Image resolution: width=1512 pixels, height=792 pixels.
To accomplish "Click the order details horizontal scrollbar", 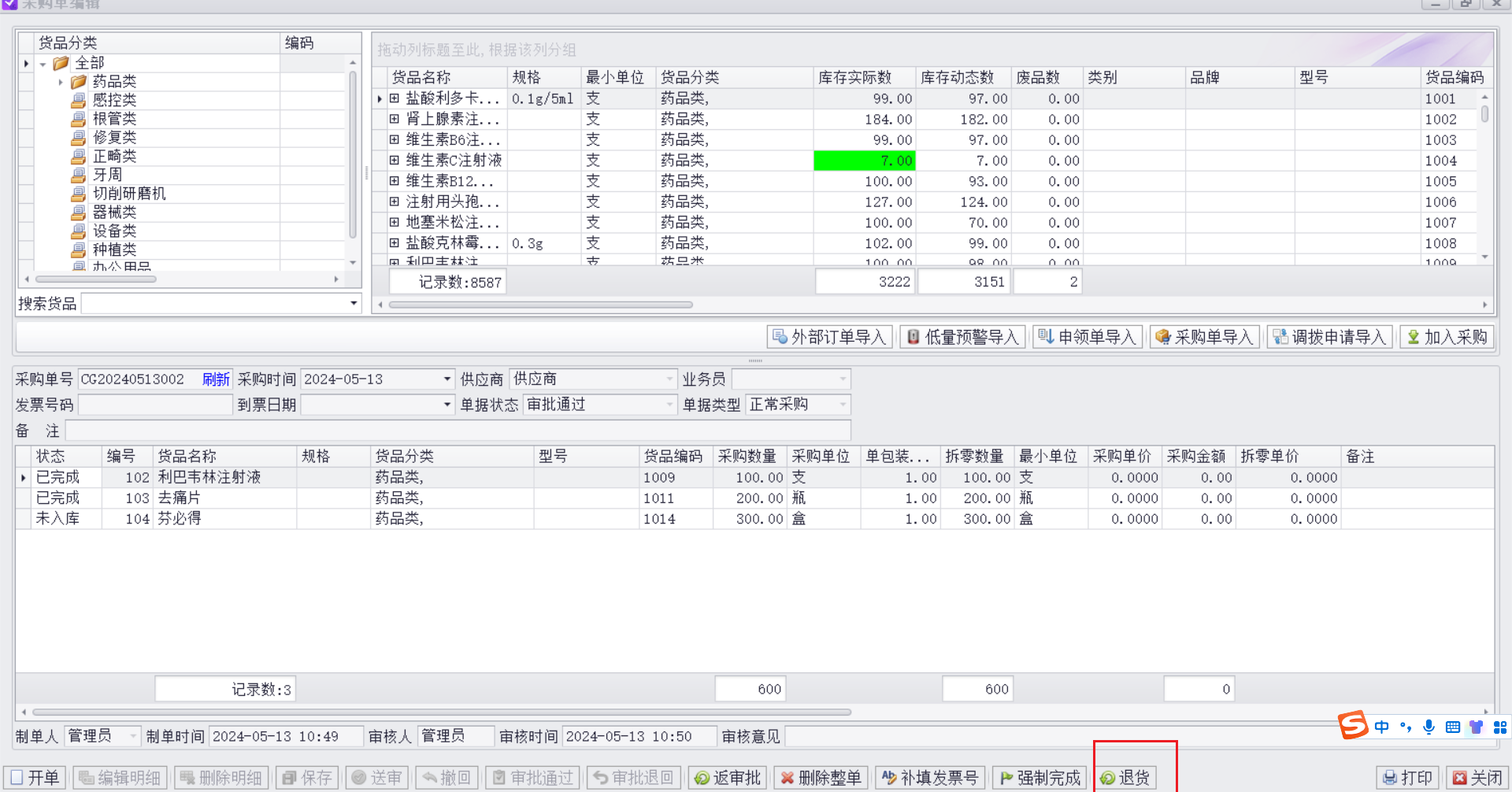I will click(x=441, y=712).
